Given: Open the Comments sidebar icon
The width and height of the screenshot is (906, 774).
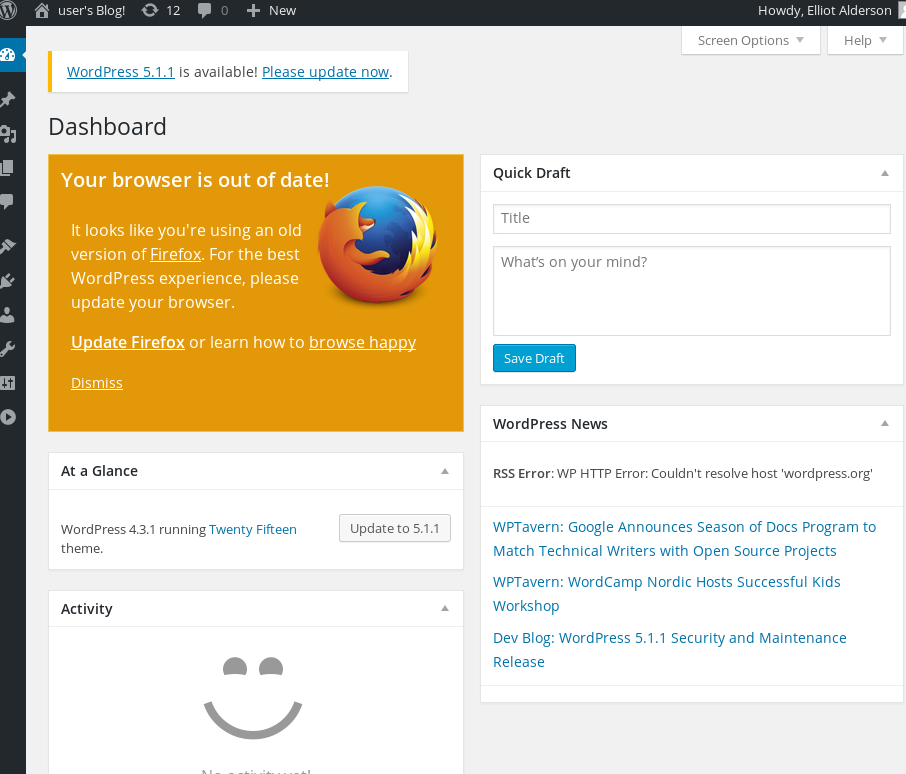Looking at the screenshot, I should coord(7,202).
